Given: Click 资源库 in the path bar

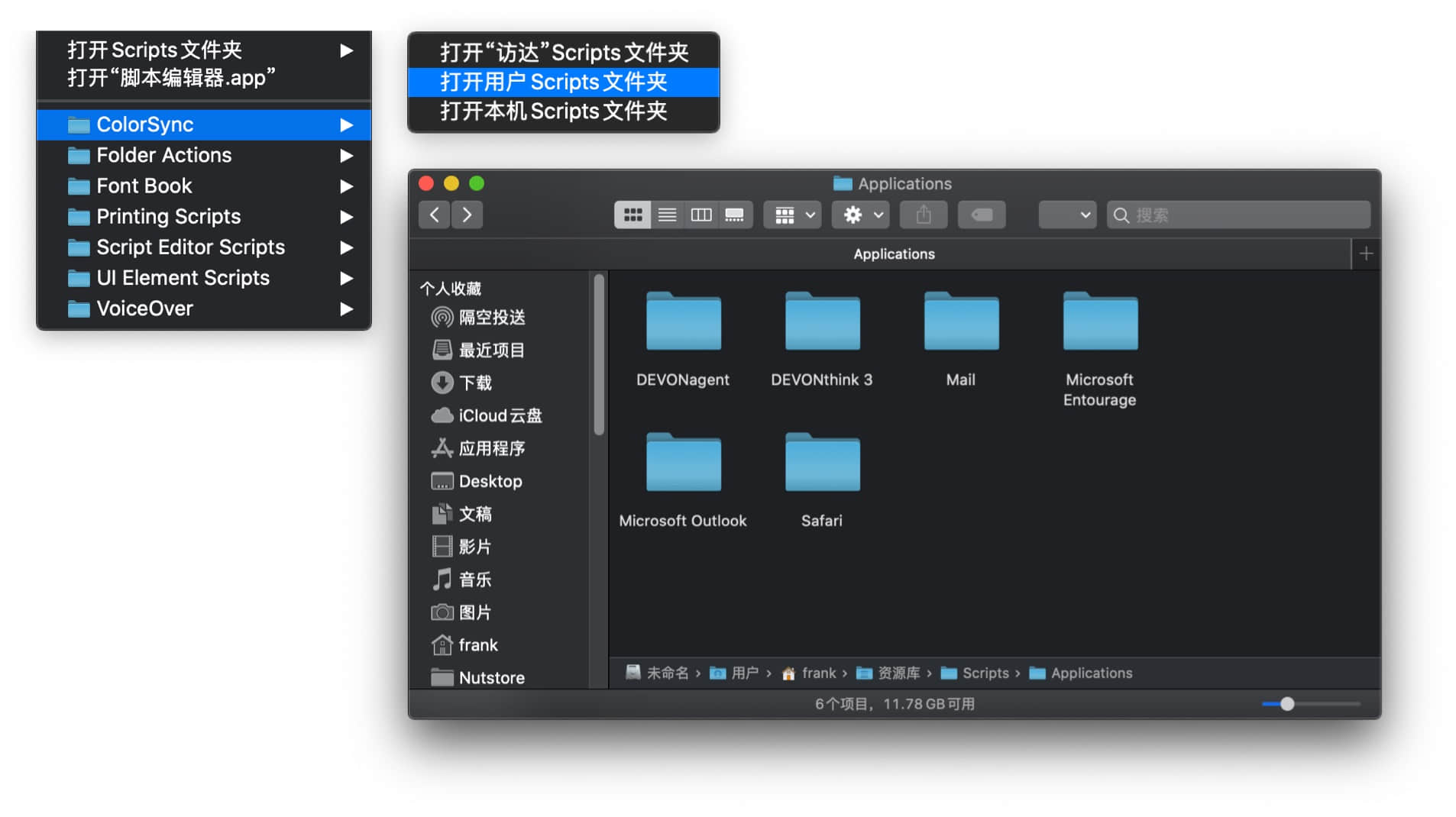Looking at the screenshot, I should pyautogui.click(x=888, y=673).
